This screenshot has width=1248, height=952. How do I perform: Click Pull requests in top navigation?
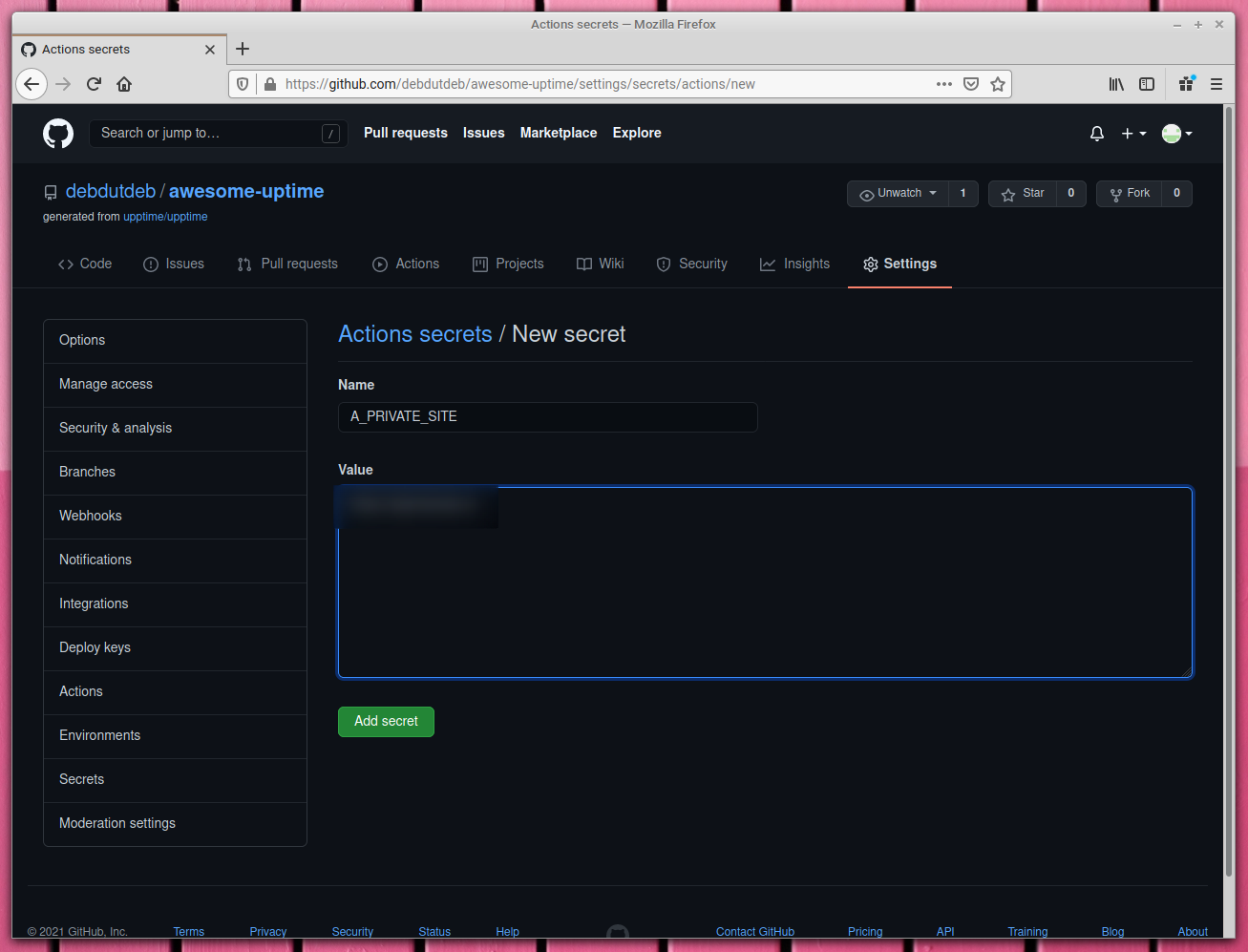point(406,134)
